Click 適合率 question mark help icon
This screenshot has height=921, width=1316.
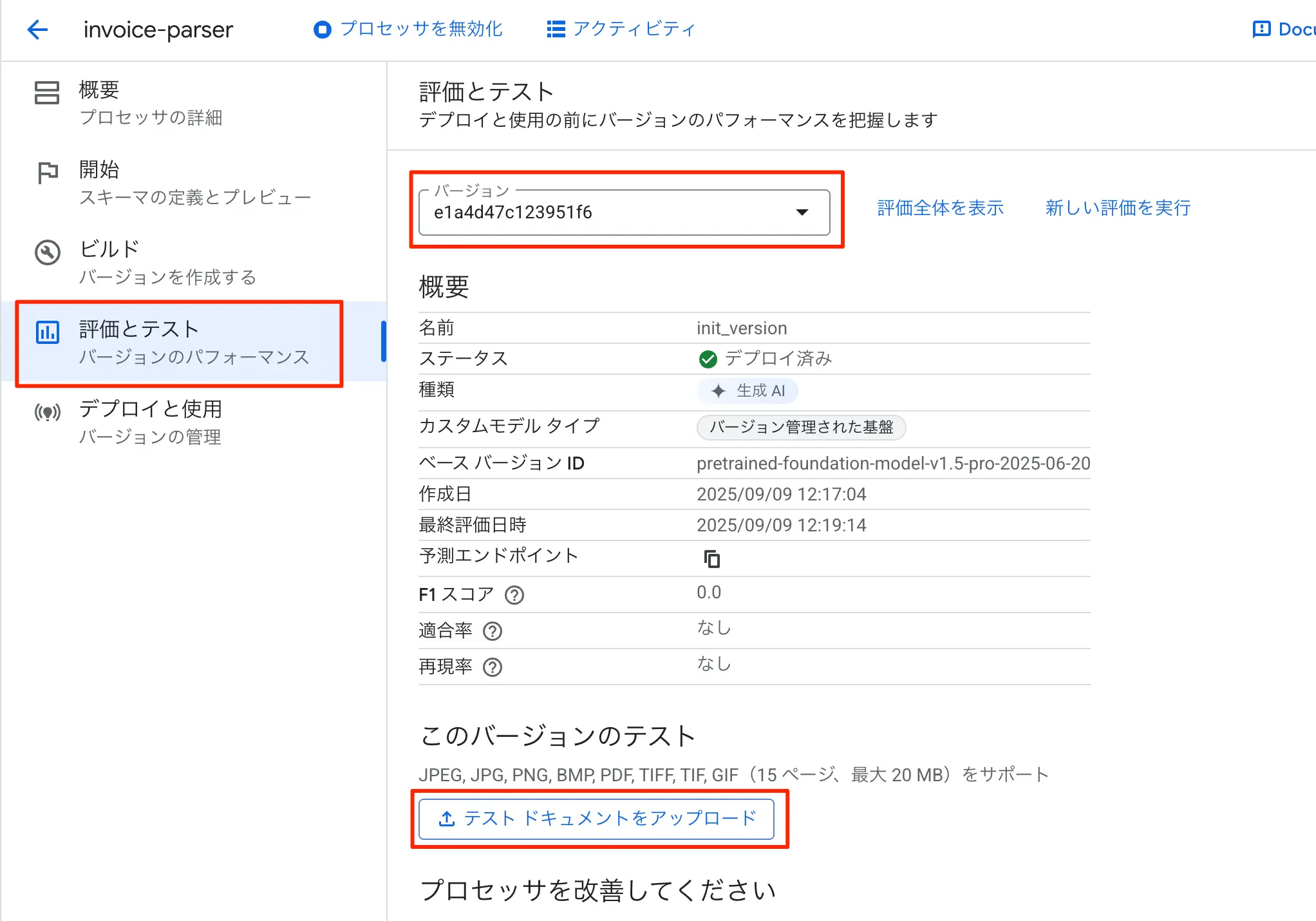[493, 631]
